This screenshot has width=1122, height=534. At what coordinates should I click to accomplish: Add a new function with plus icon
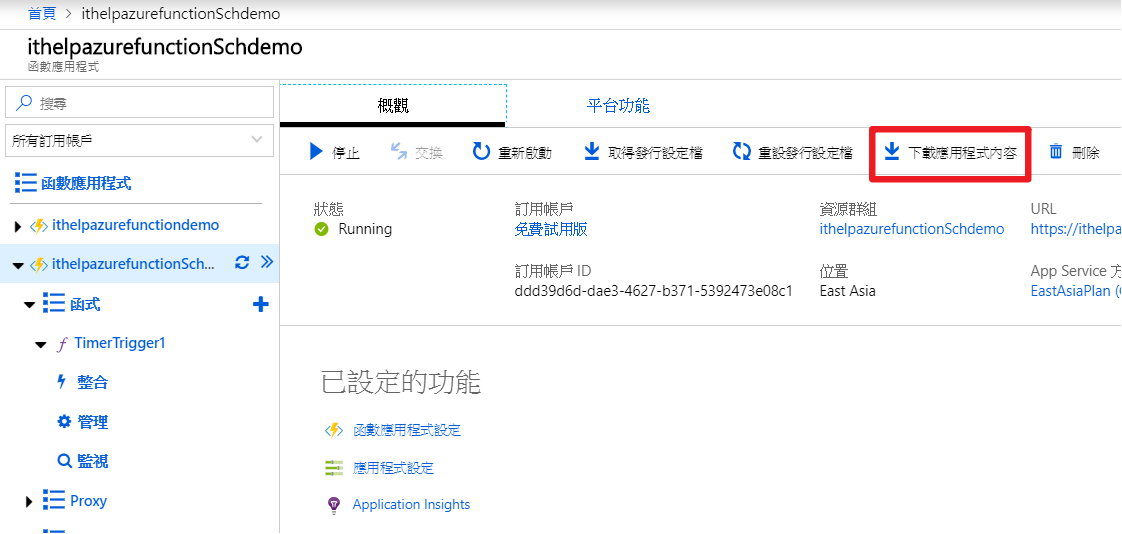pyautogui.click(x=261, y=305)
